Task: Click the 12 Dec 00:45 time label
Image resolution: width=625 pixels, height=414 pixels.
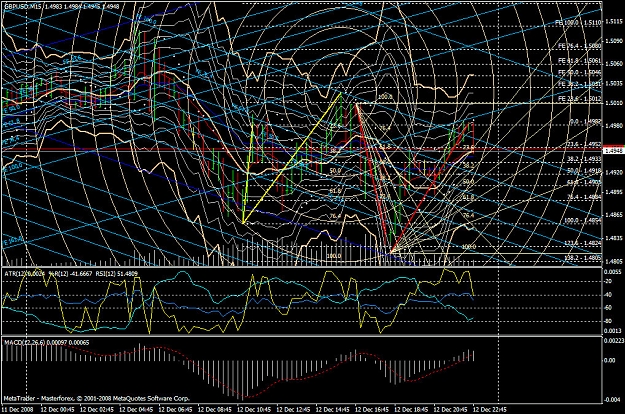Action: point(57,410)
